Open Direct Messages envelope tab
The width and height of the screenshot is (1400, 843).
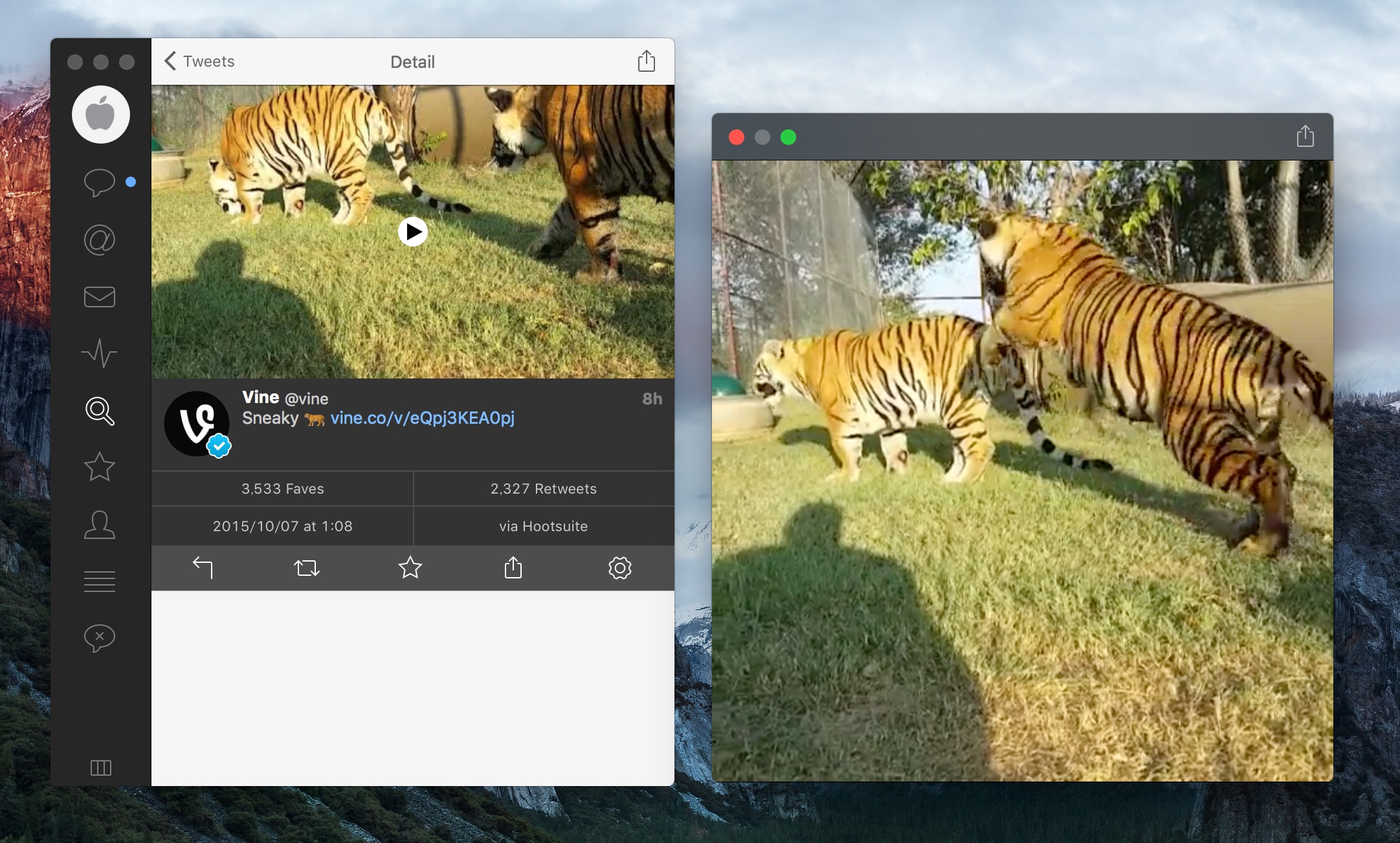pyautogui.click(x=99, y=297)
